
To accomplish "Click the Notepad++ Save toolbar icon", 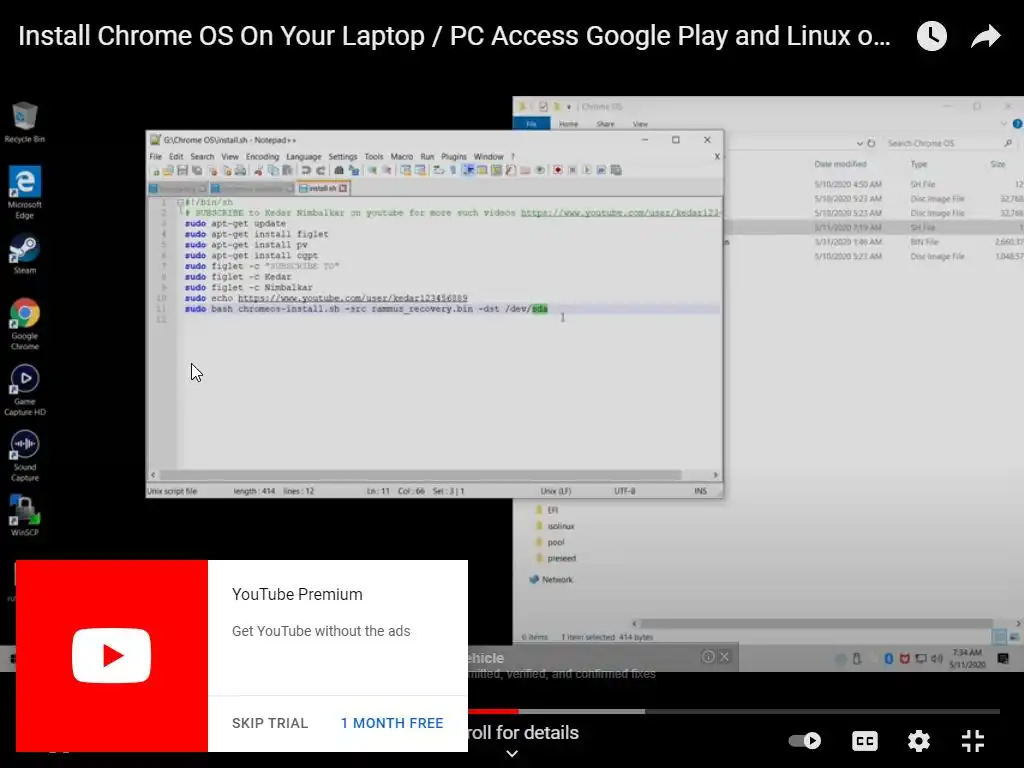I will [x=182, y=170].
